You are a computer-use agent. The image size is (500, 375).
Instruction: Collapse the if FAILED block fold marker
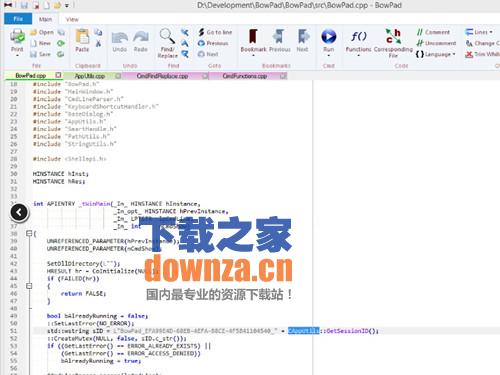(29, 286)
